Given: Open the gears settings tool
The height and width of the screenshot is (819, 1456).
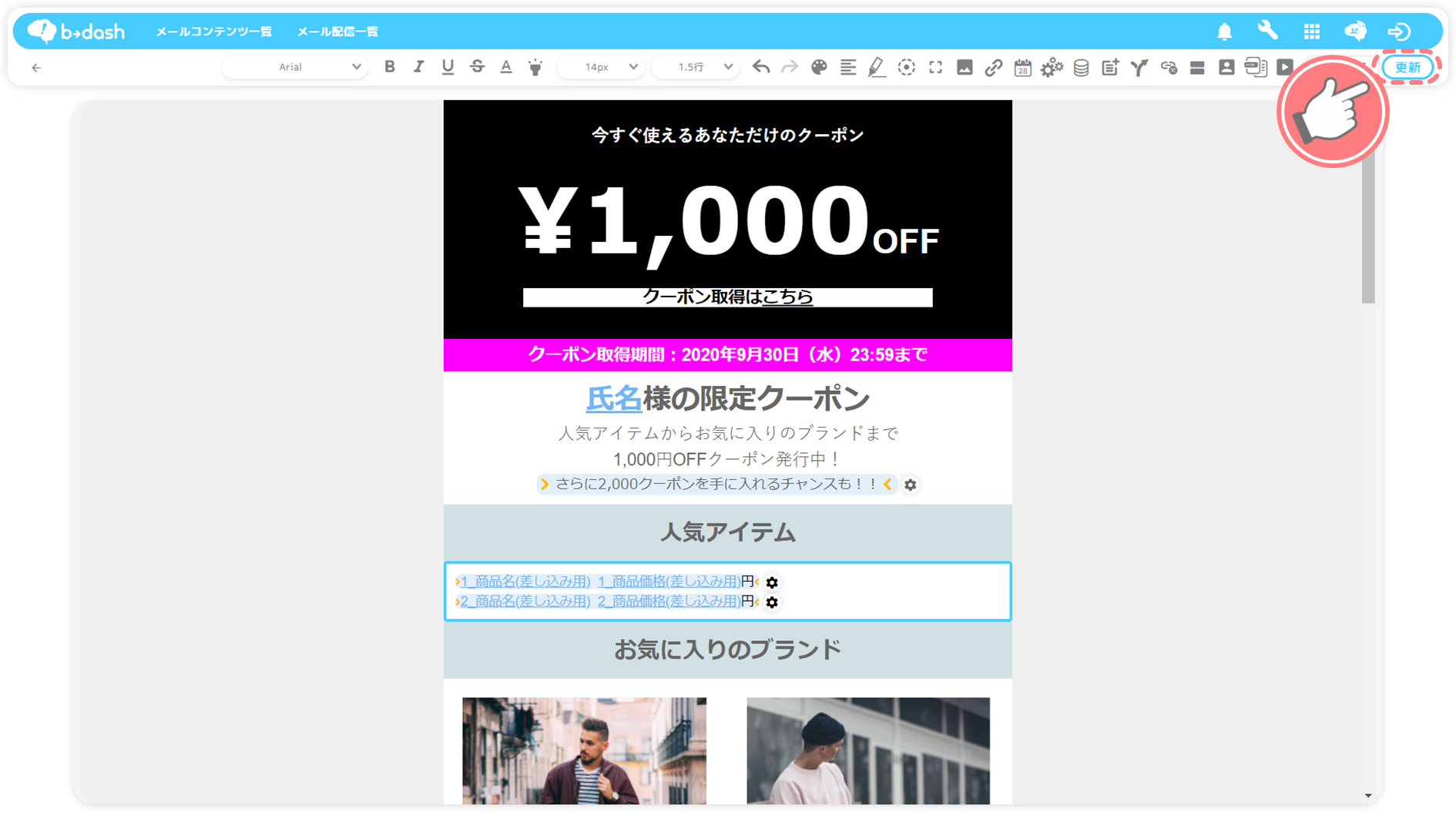Looking at the screenshot, I should pyautogui.click(x=1052, y=68).
